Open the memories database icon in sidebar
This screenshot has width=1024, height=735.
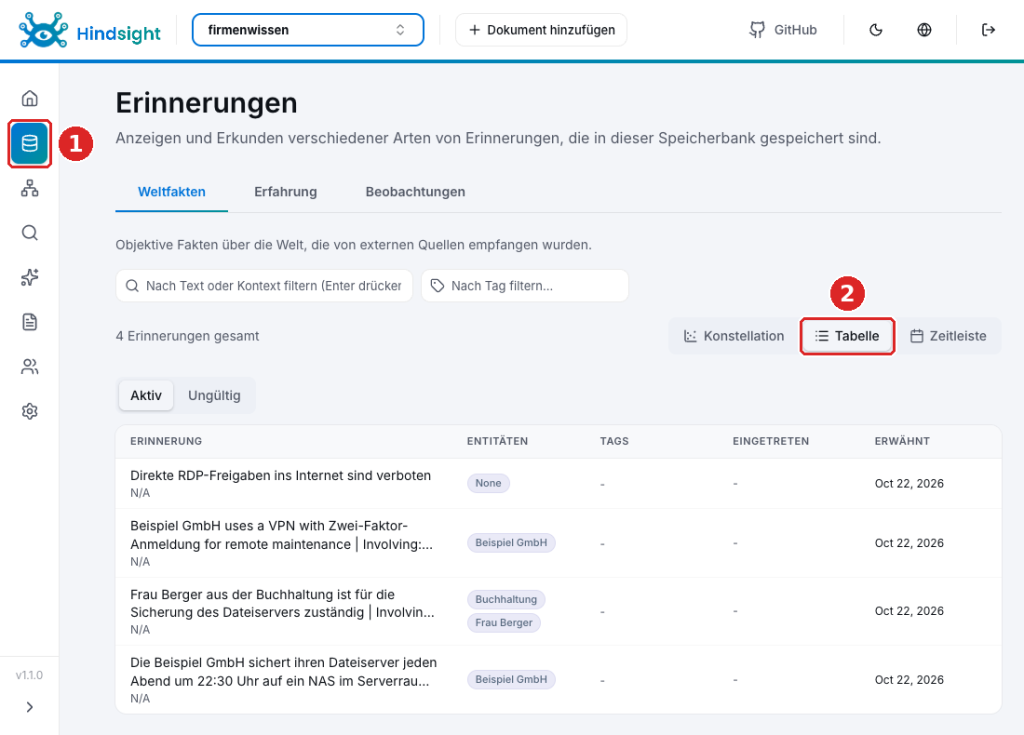(x=29, y=143)
